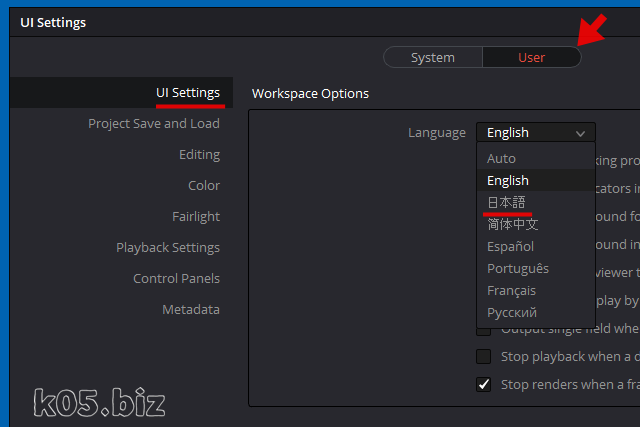Enable the Stop playback checkbox
This screenshot has width=640, height=427.
(x=484, y=357)
